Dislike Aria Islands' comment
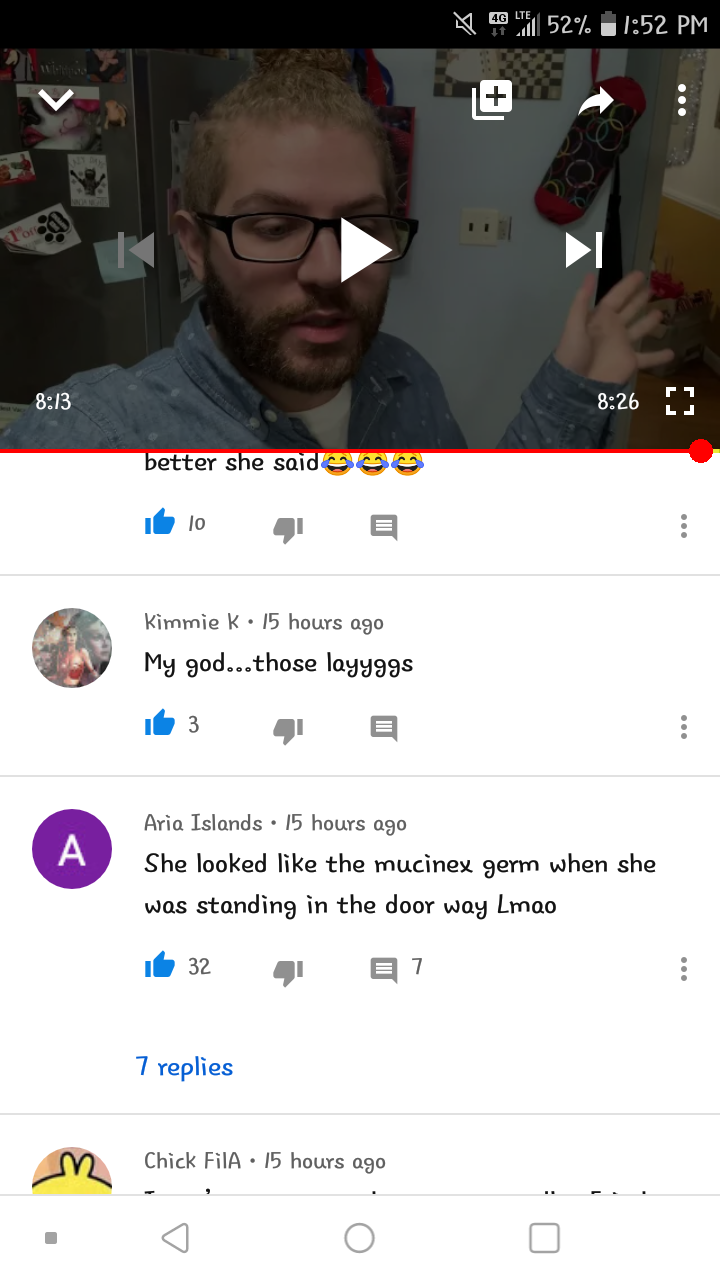This screenshot has height=1280, width=720. point(288,970)
